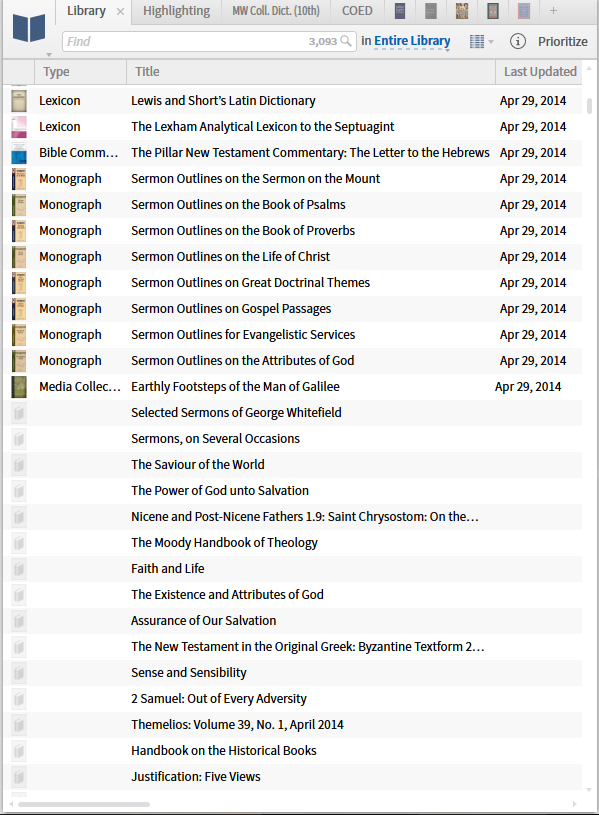
Task: Switch to the Highlighting tab
Action: click(x=176, y=11)
